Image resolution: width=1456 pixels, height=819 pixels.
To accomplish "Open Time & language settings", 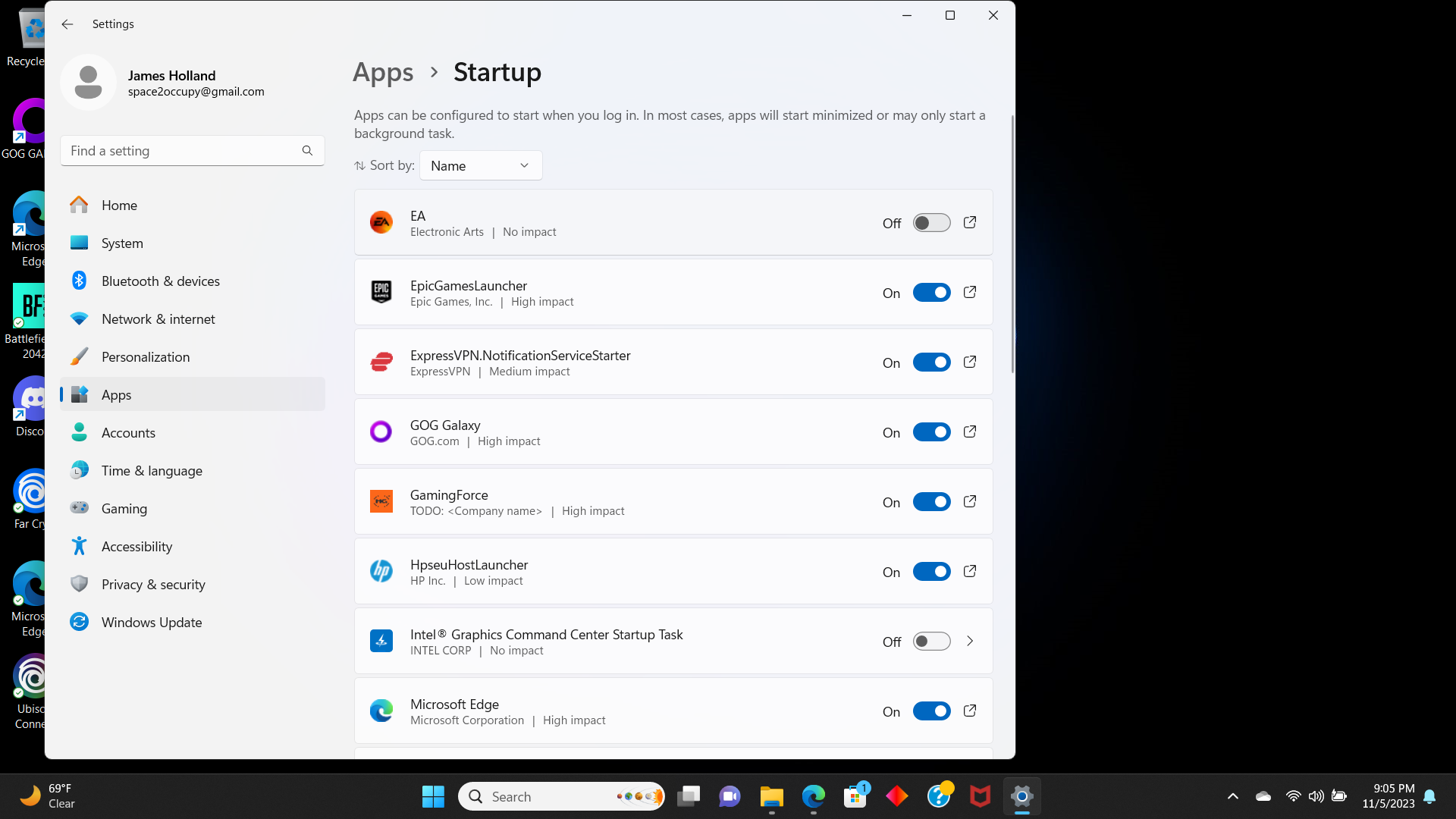I will (x=193, y=470).
